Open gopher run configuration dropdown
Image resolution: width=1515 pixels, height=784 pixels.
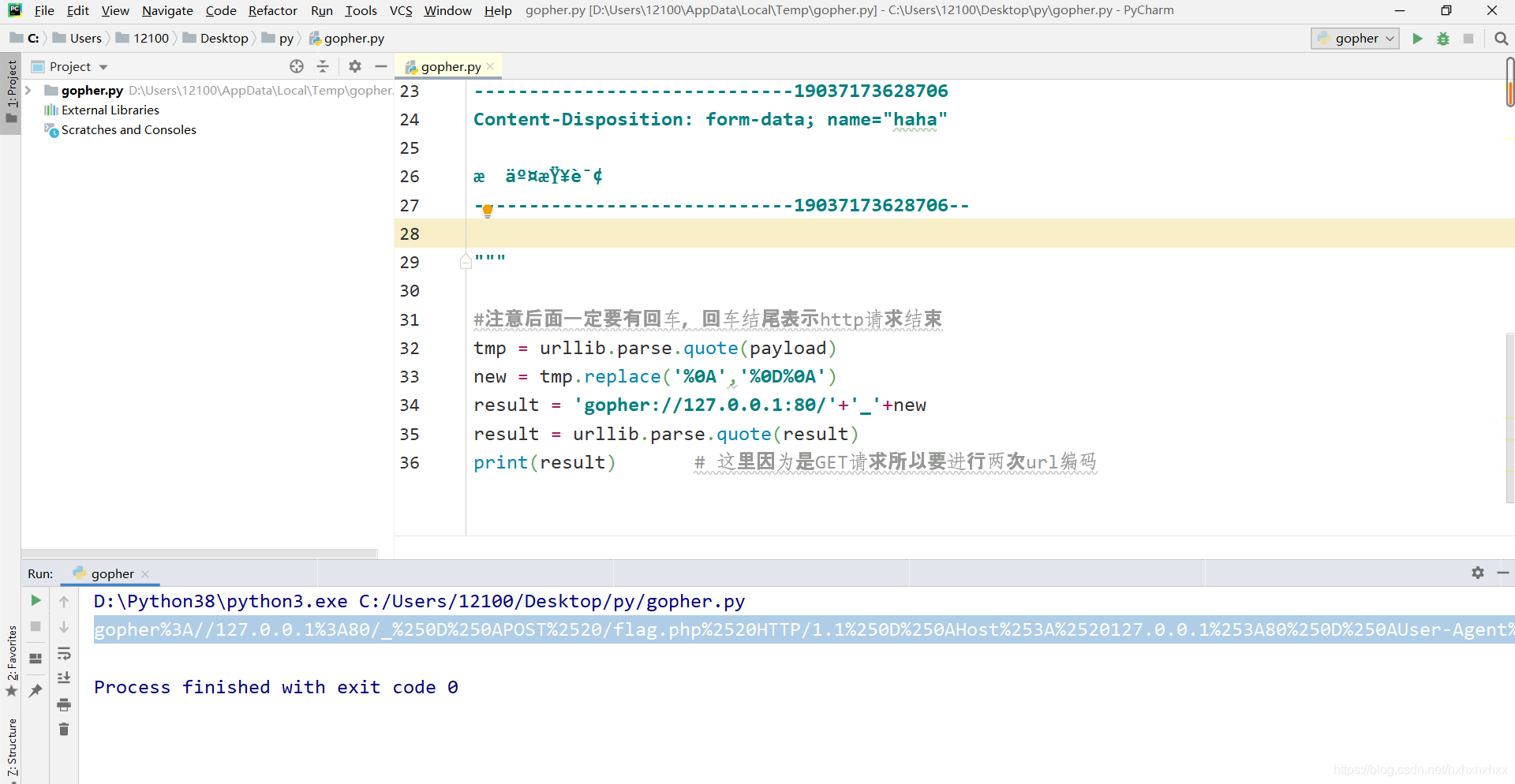(1355, 39)
